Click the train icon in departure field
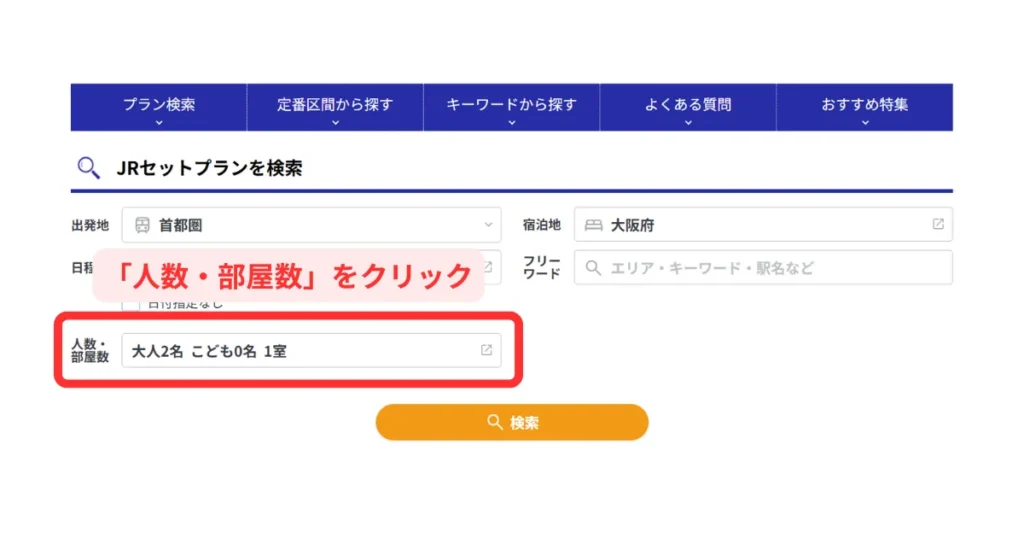The height and width of the screenshot is (538, 1024). 142,225
